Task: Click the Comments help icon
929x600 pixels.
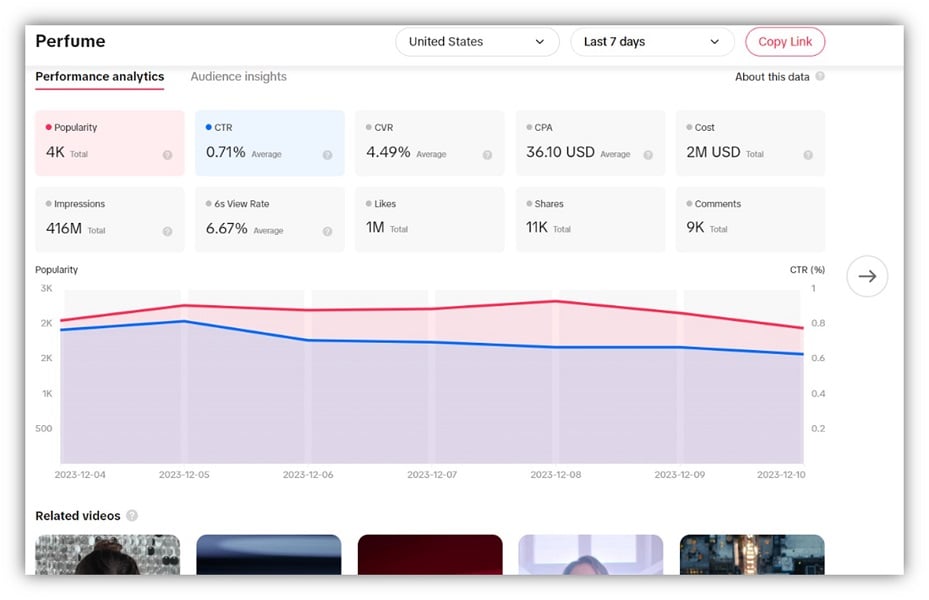Action: pos(809,232)
